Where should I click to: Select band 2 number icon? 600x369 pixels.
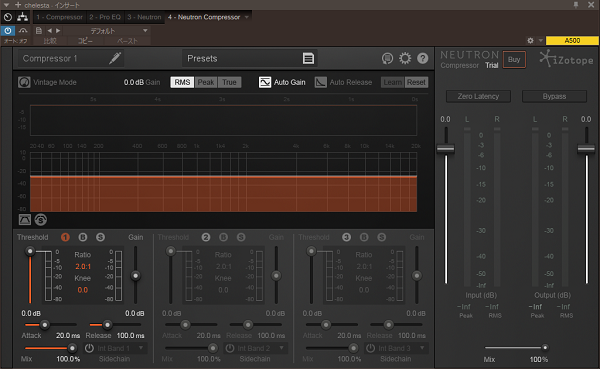[206, 237]
